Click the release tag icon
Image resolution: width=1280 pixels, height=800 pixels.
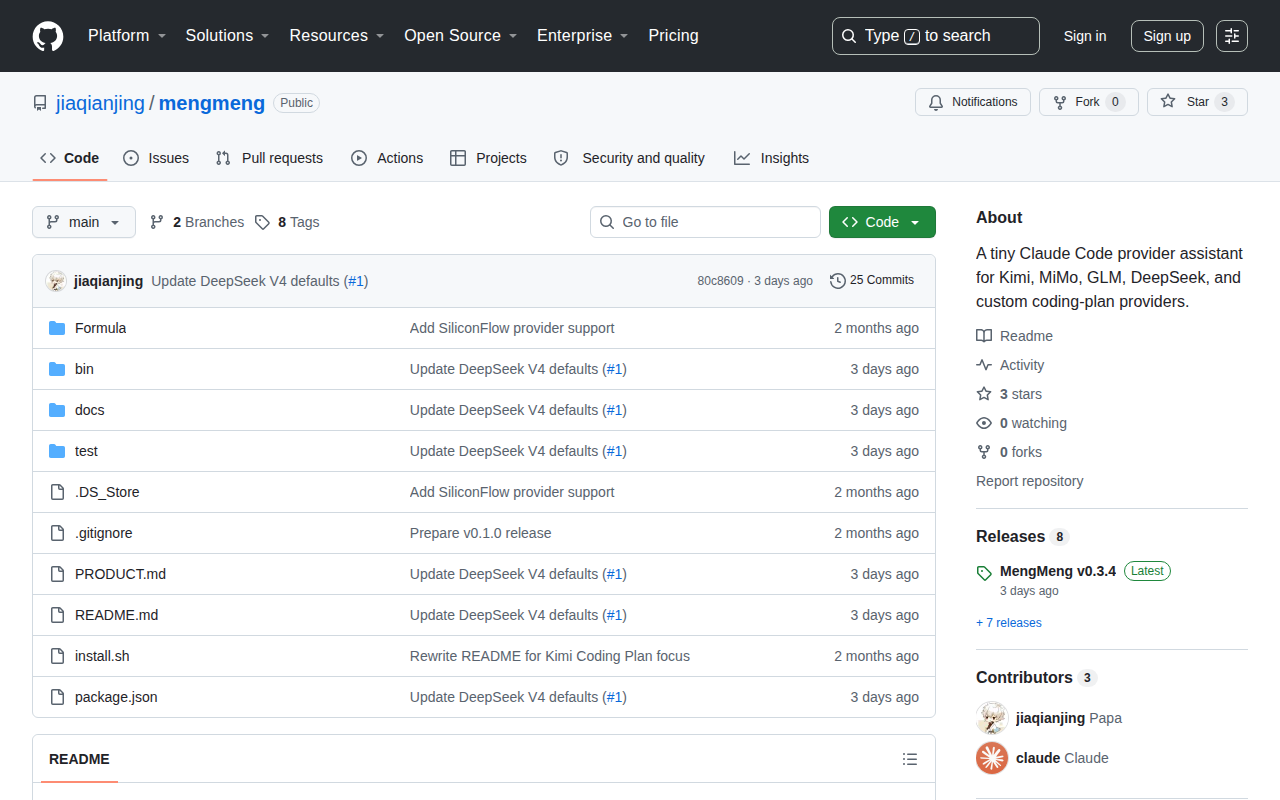pos(984,573)
